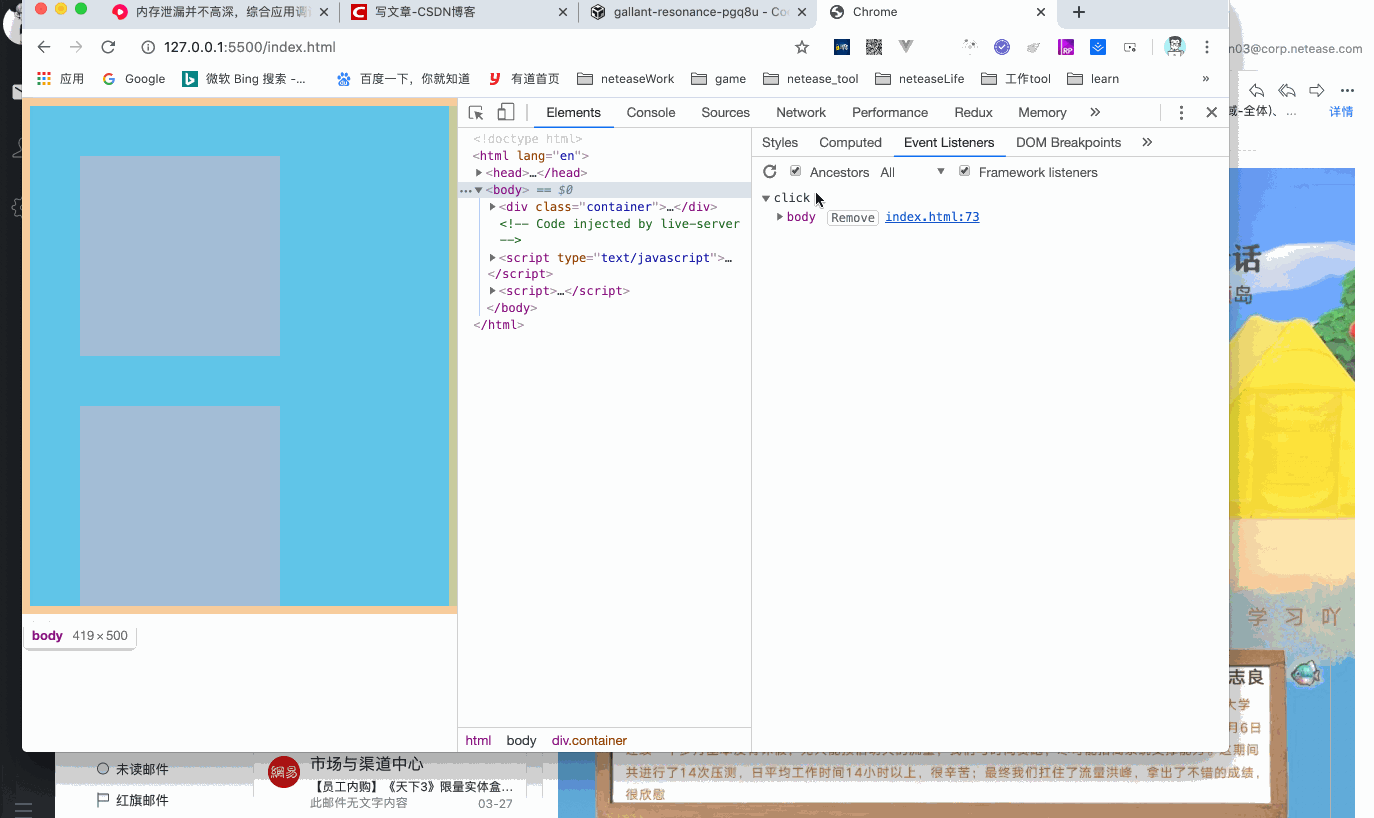Image resolution: width=1374 pixels, height=818 pixels.
Task: Show more sidebar pane tabs
Action: 1147,142
